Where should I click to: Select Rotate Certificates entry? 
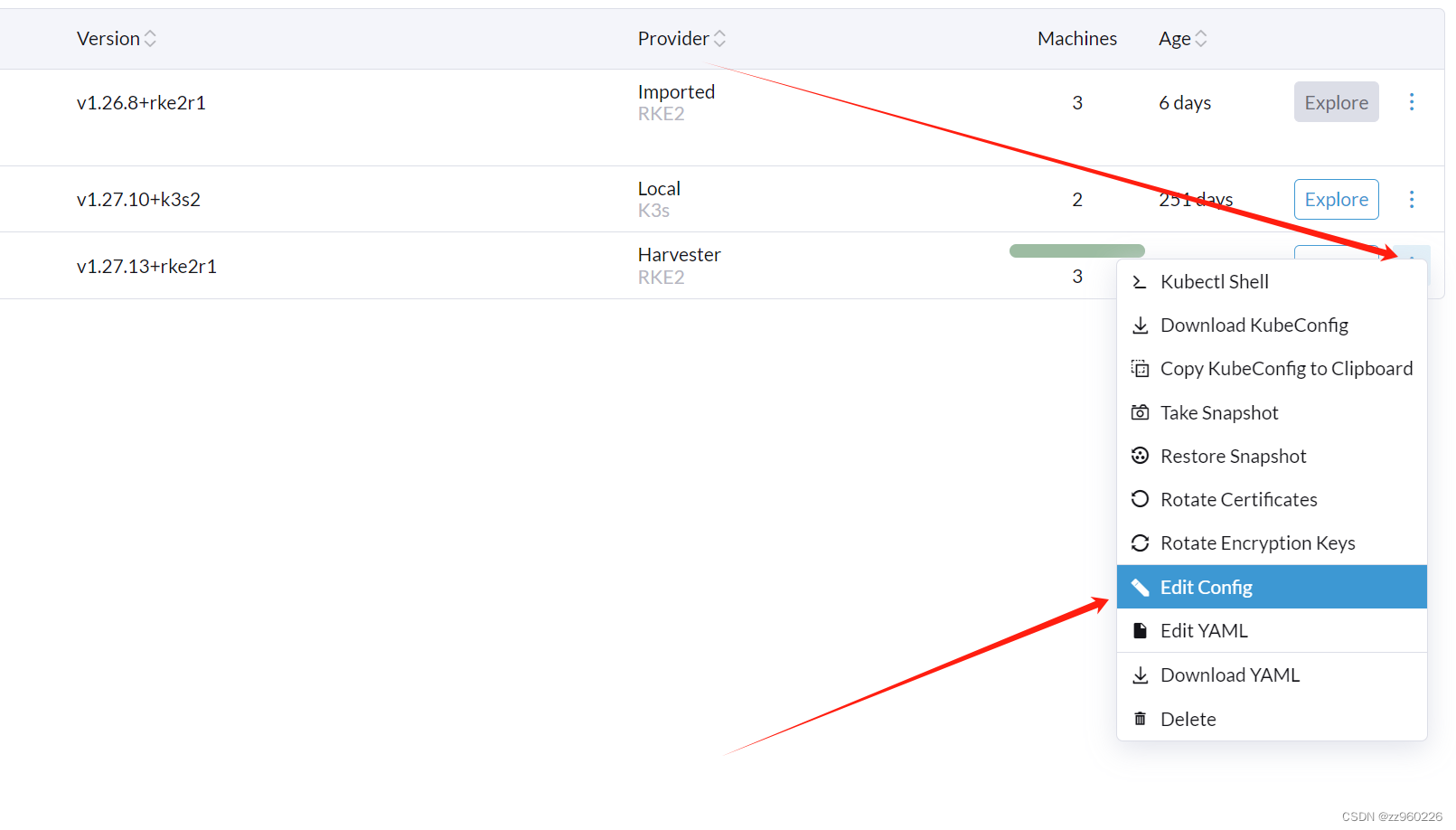click(1272, 500)
